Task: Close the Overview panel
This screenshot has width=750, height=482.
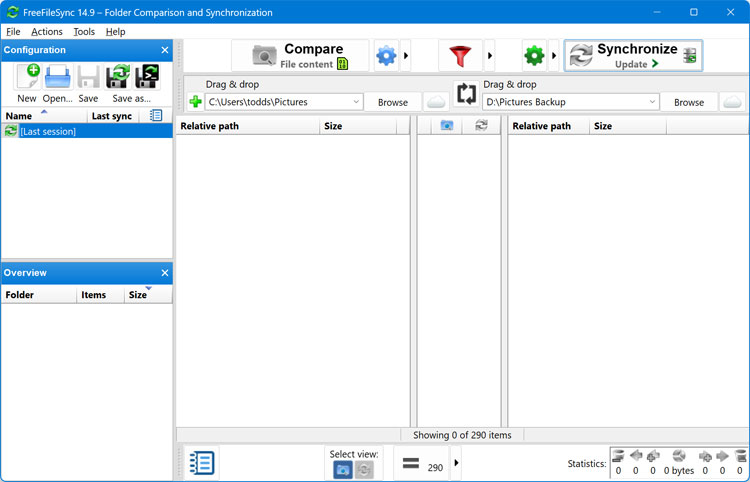Action: click(x=165, y=273)
